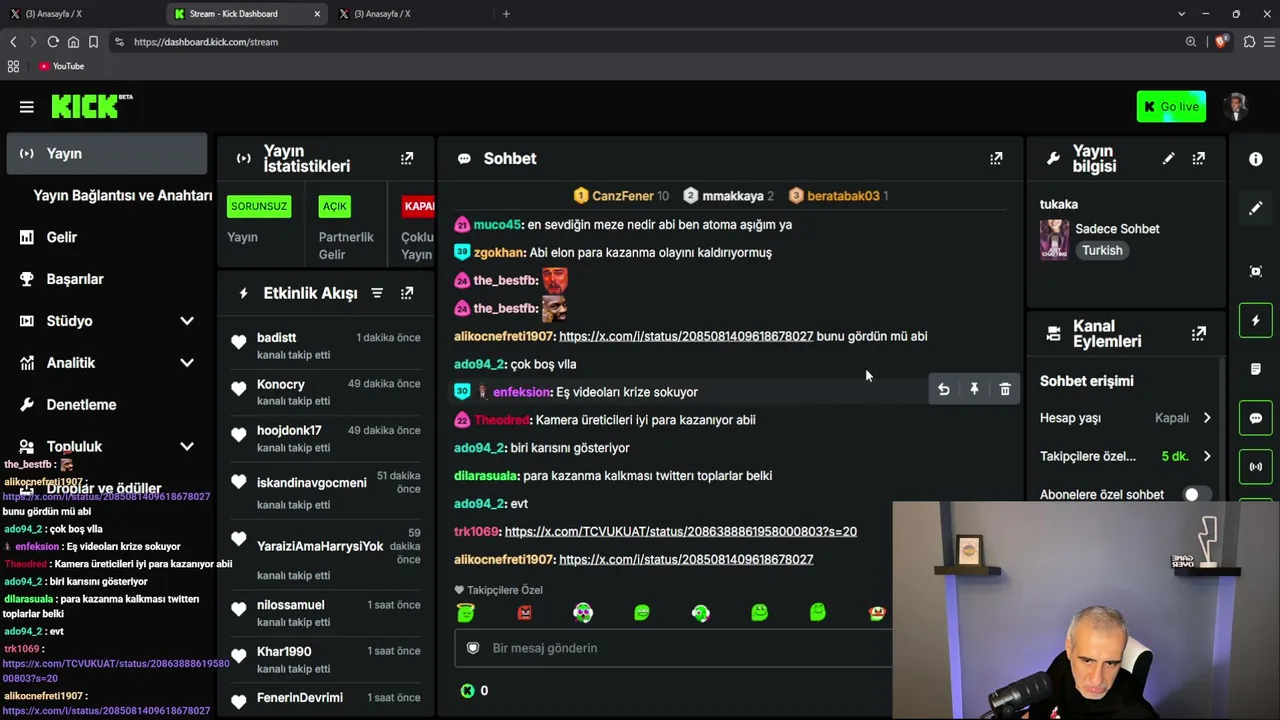Viewport: 1280px width, 720px height.
Task: Select the badistt follow event row
Action: (x=326, y=345)
